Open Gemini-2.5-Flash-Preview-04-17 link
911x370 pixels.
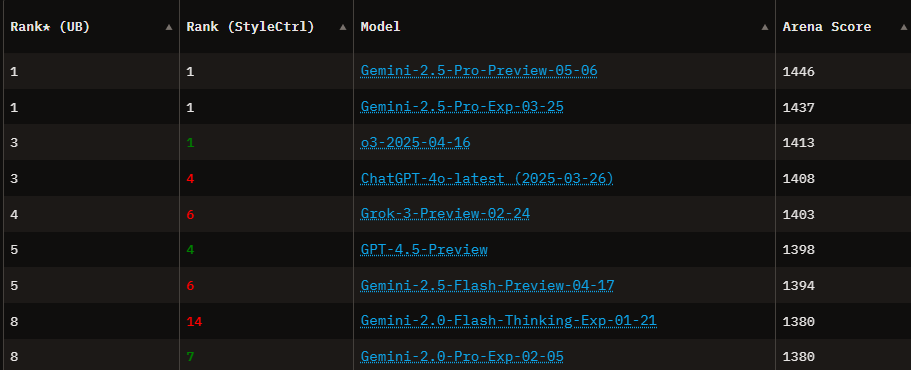pyautogui.click(x=487, y=286)
